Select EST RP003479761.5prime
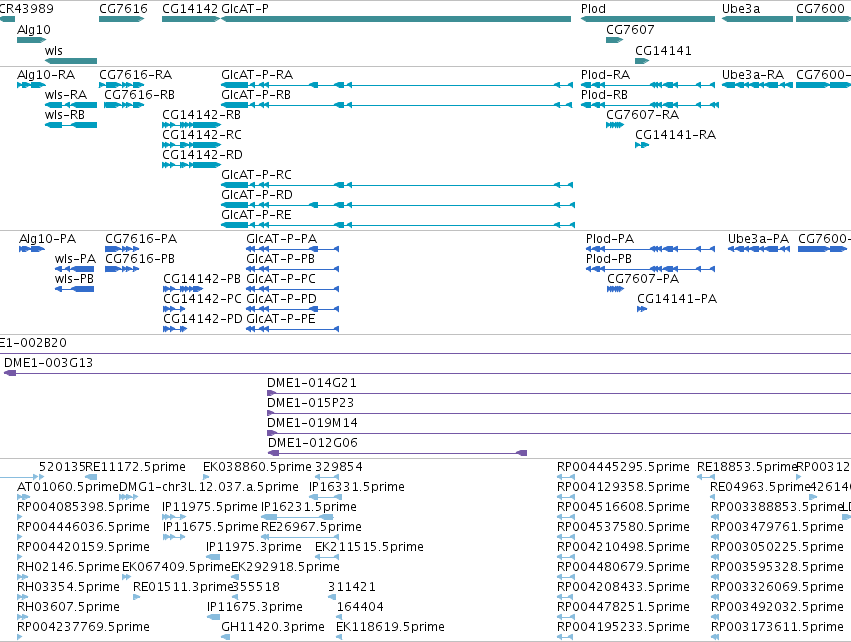The image size is (851, 642). (x=777, y=526)
